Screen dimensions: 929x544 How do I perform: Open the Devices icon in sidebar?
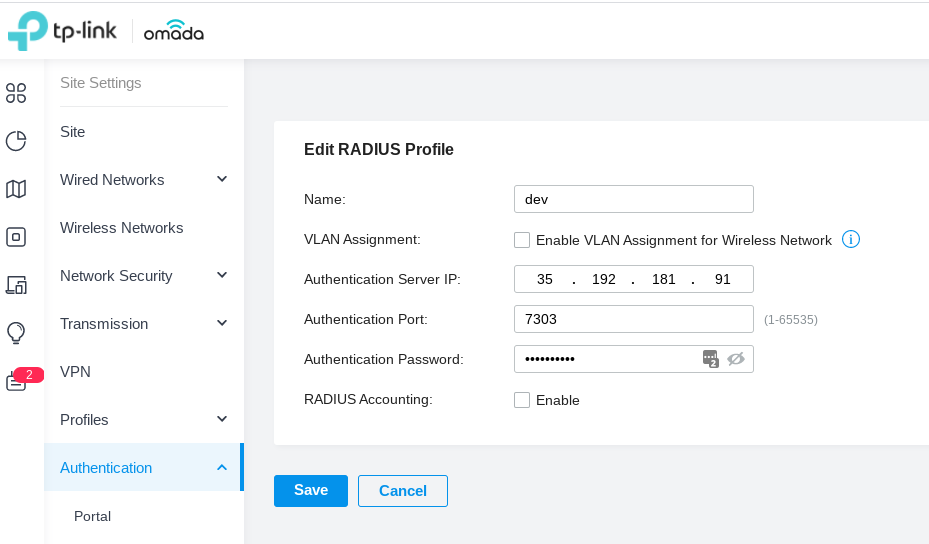(x=16, y=237)
